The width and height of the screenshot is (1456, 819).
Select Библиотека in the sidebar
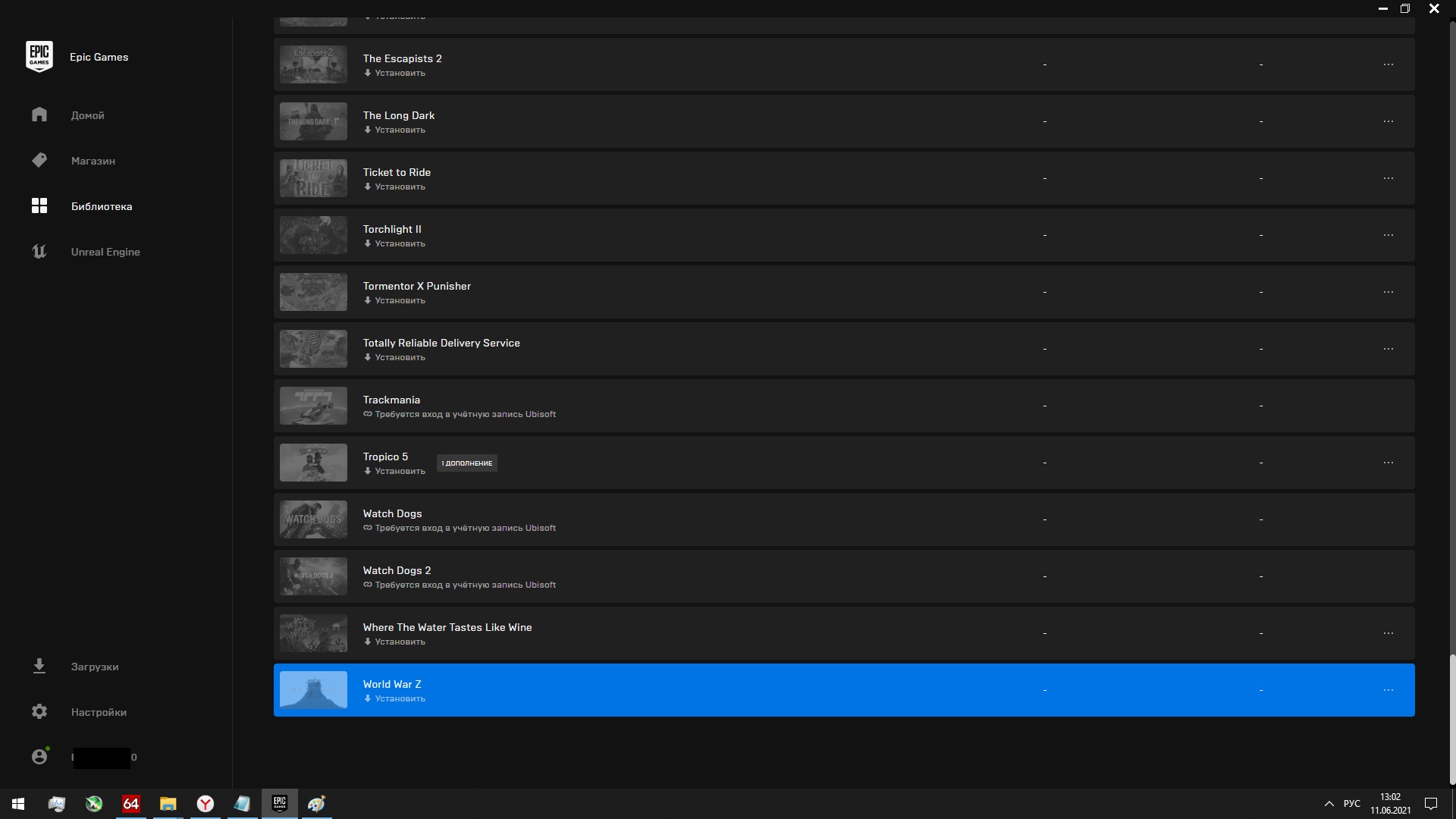[x=102, y=206]
